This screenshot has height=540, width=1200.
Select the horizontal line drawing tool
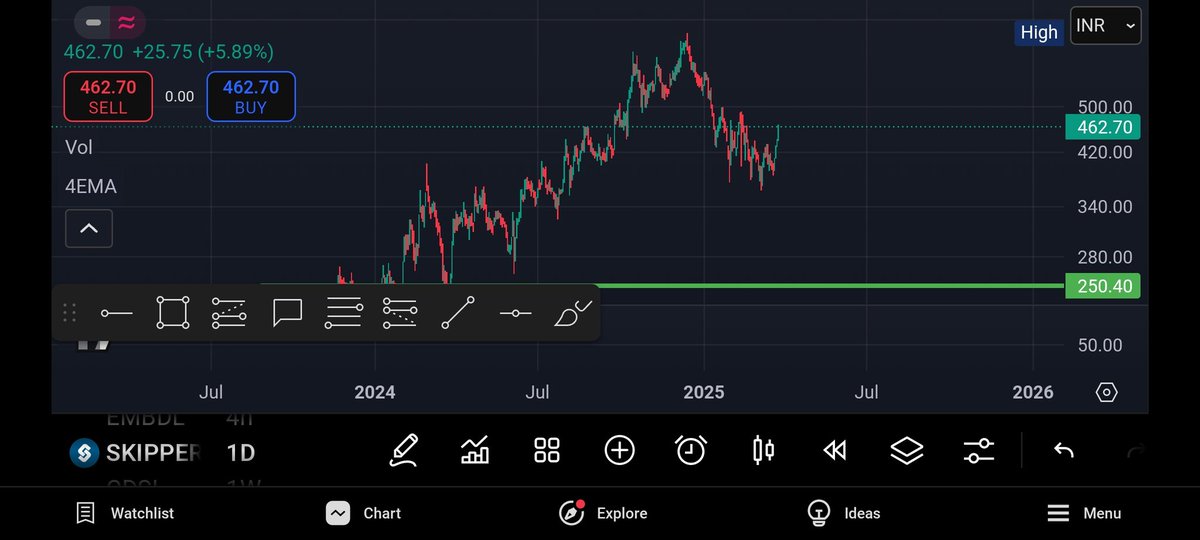(116, 313)
